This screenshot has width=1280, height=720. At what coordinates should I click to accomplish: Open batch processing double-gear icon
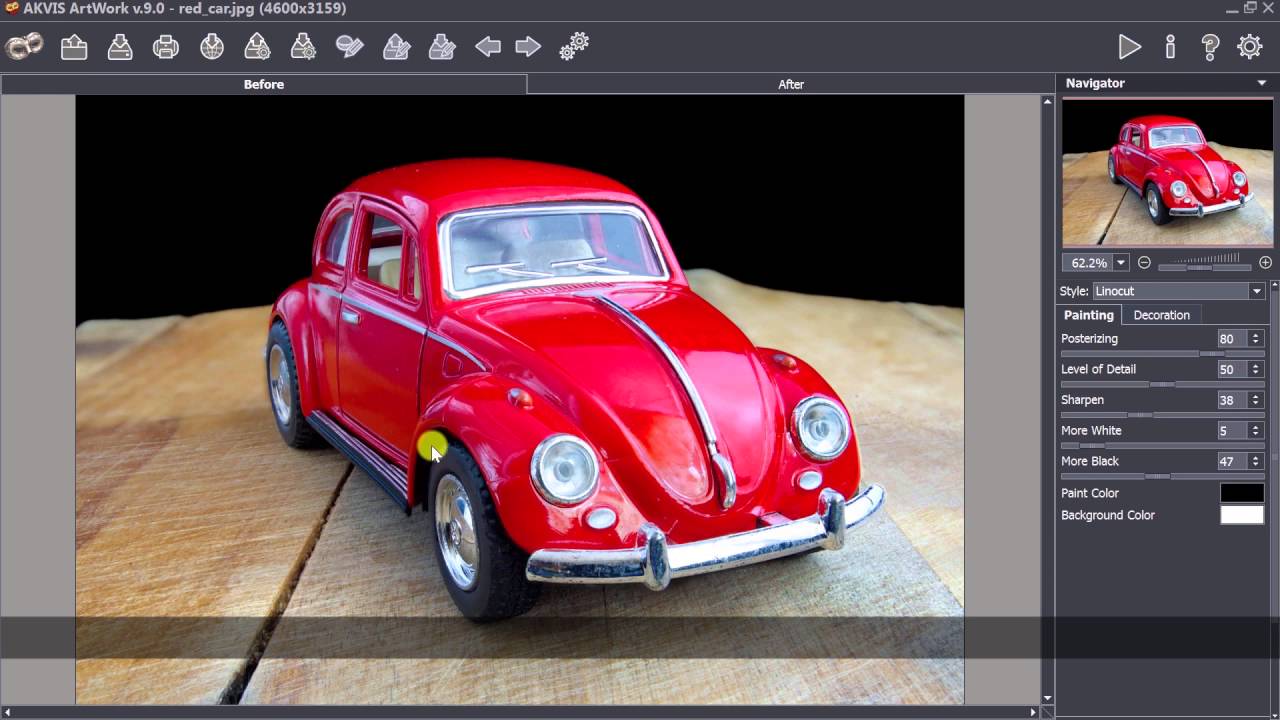[x=574, y=47]
